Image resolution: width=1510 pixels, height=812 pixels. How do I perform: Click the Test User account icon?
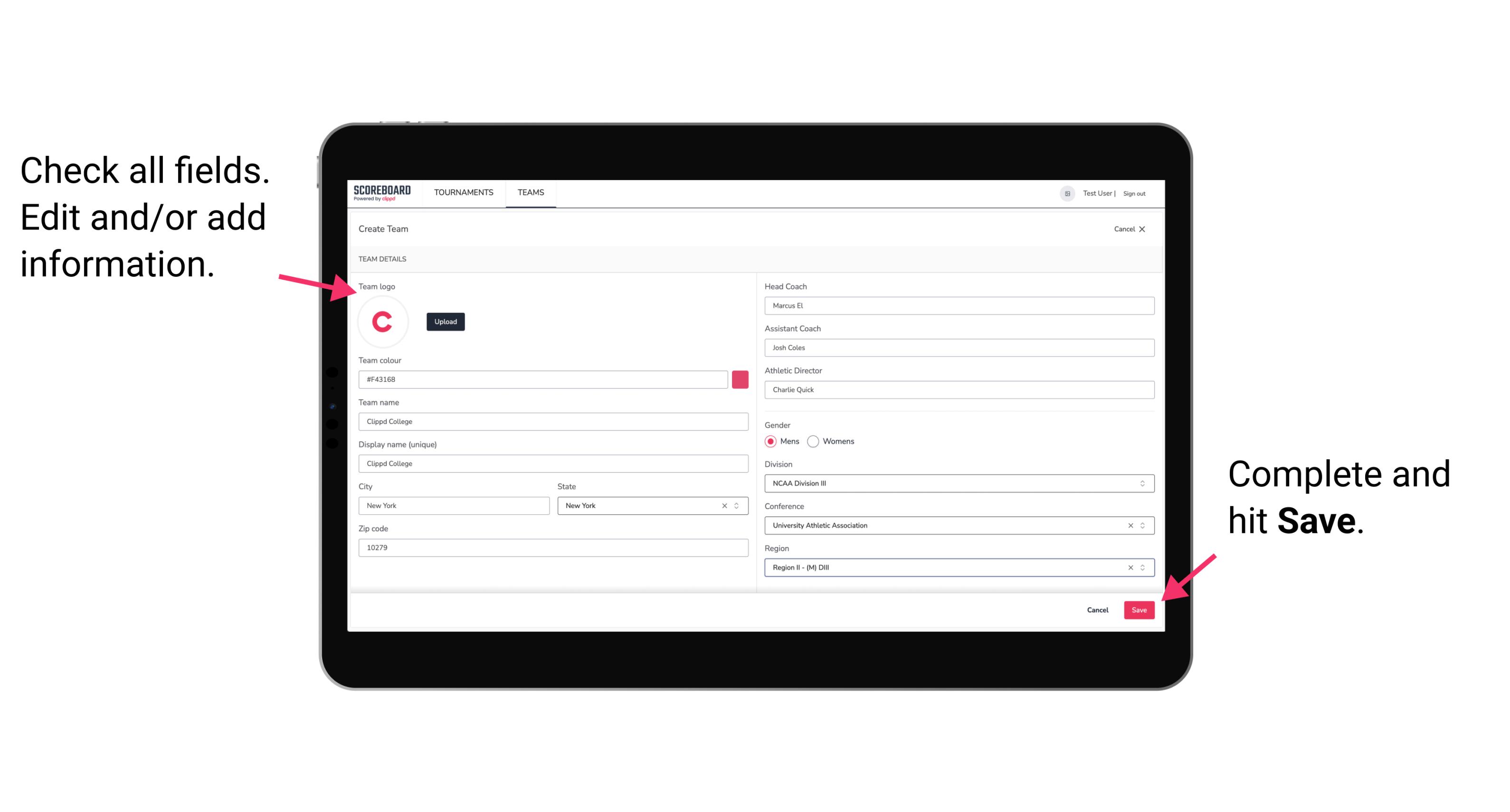[x=1064, y=193]
